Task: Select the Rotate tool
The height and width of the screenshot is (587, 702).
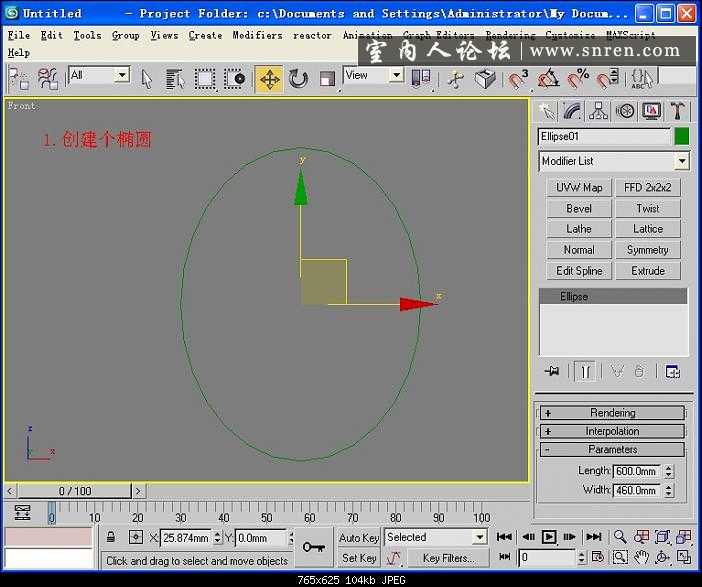Action: [x=298, y=79]
